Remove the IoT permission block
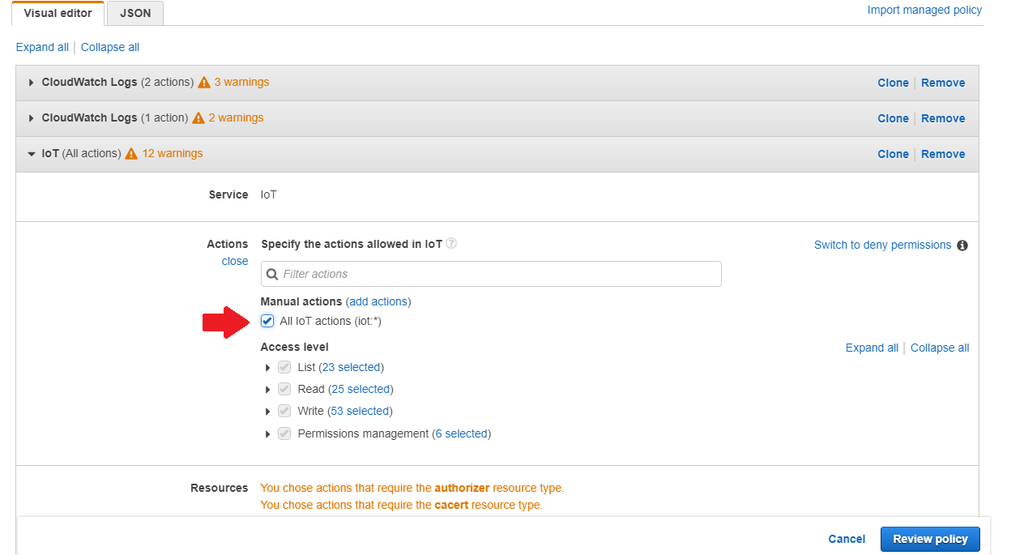 tap(943, 154)
